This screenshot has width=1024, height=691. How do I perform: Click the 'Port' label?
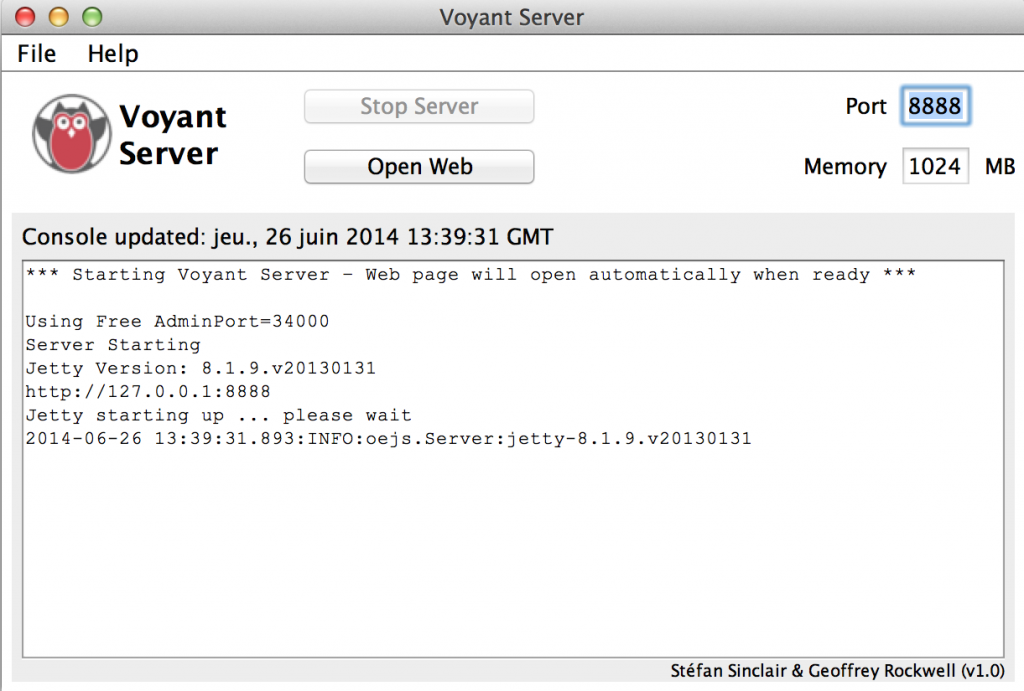point(866,106)
